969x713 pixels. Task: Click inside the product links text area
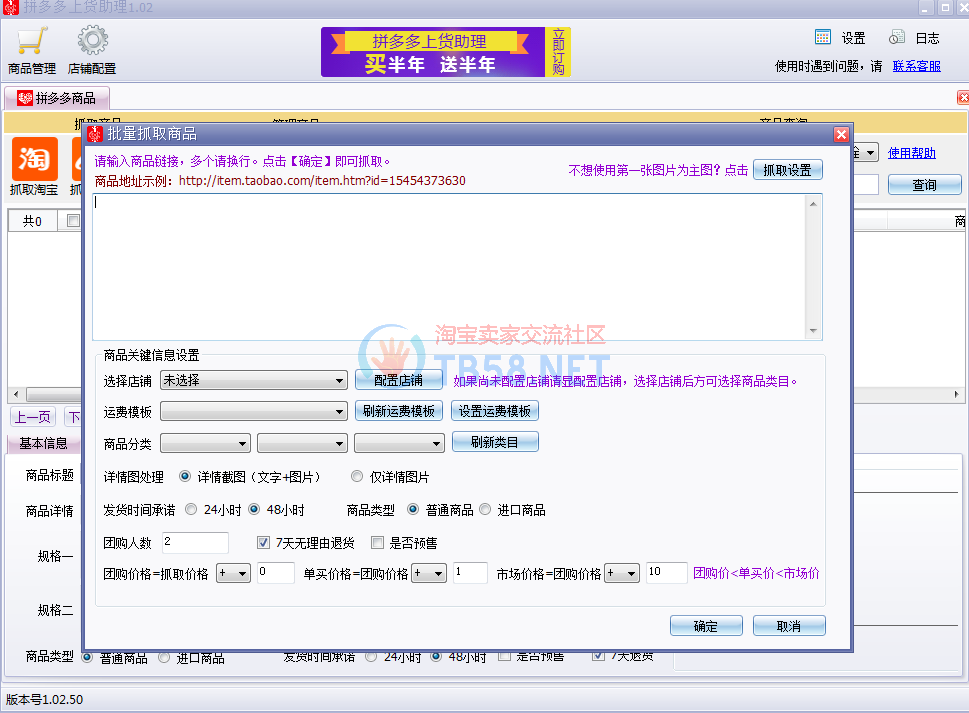pyautogui.click(x=449, y=267)
